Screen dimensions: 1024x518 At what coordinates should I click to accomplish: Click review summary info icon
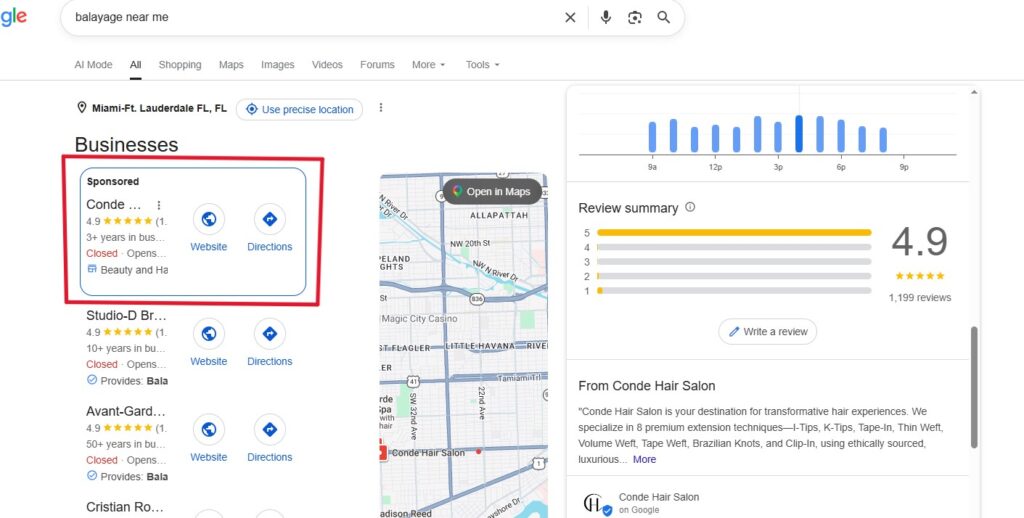pos(690,207)
